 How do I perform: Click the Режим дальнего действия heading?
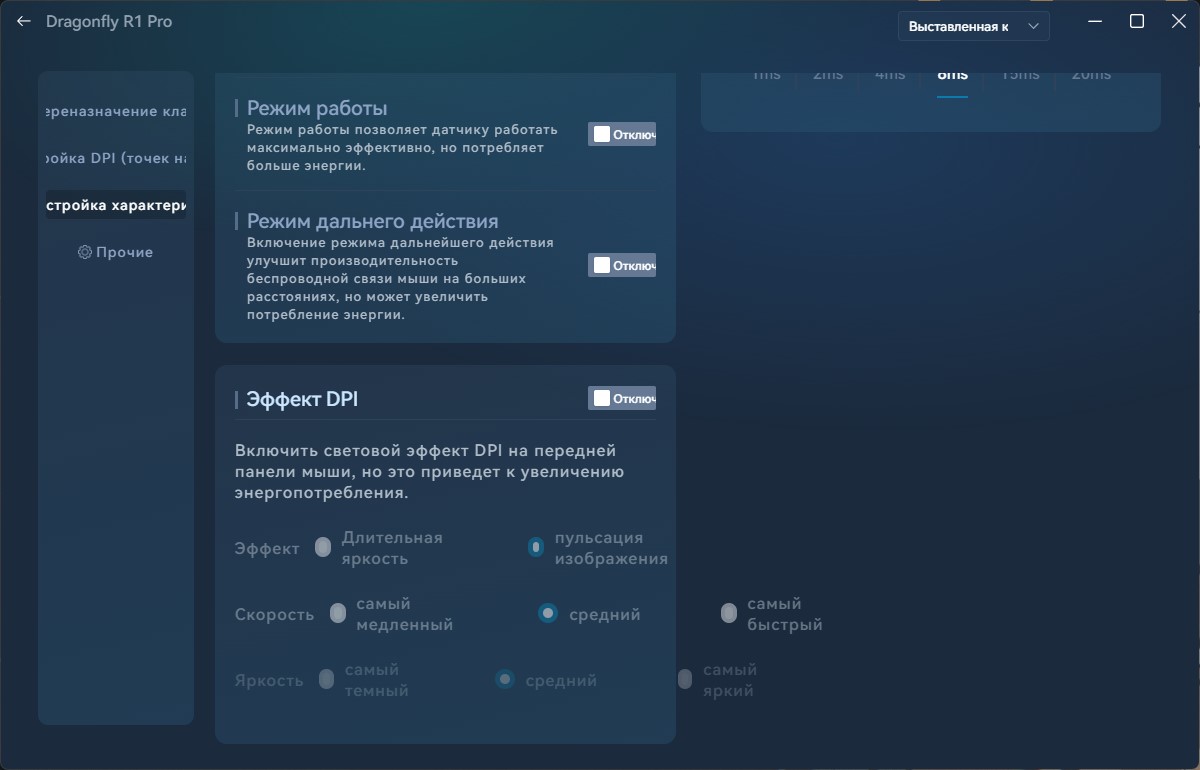372,221
